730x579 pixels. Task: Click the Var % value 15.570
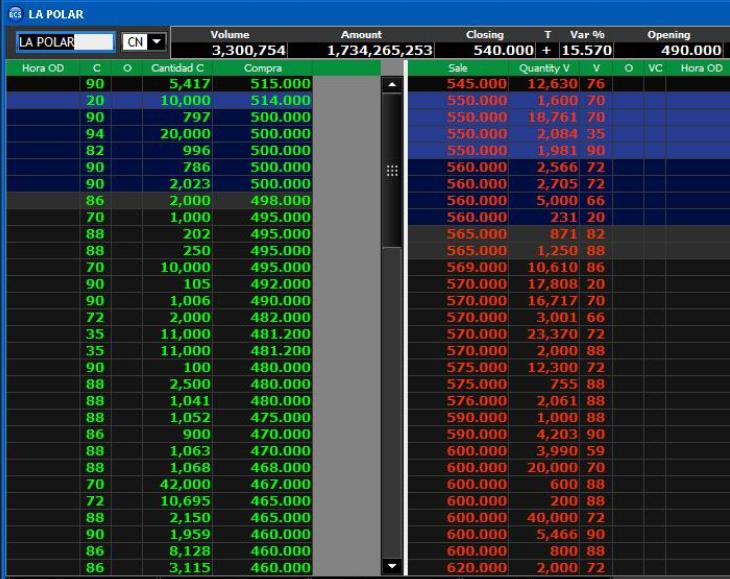[587, 50]
